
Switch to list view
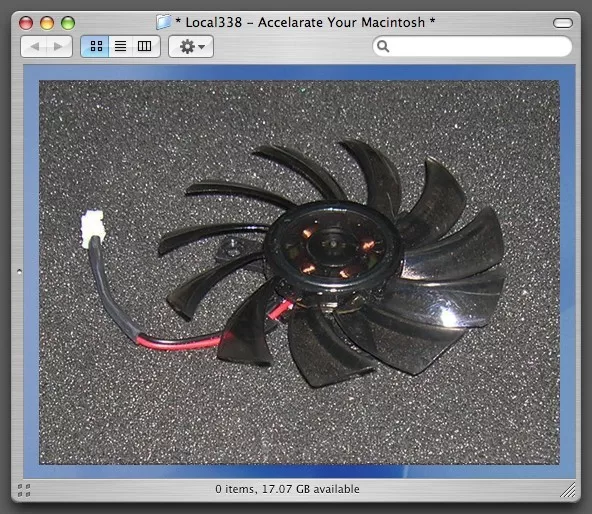(120, 46)
